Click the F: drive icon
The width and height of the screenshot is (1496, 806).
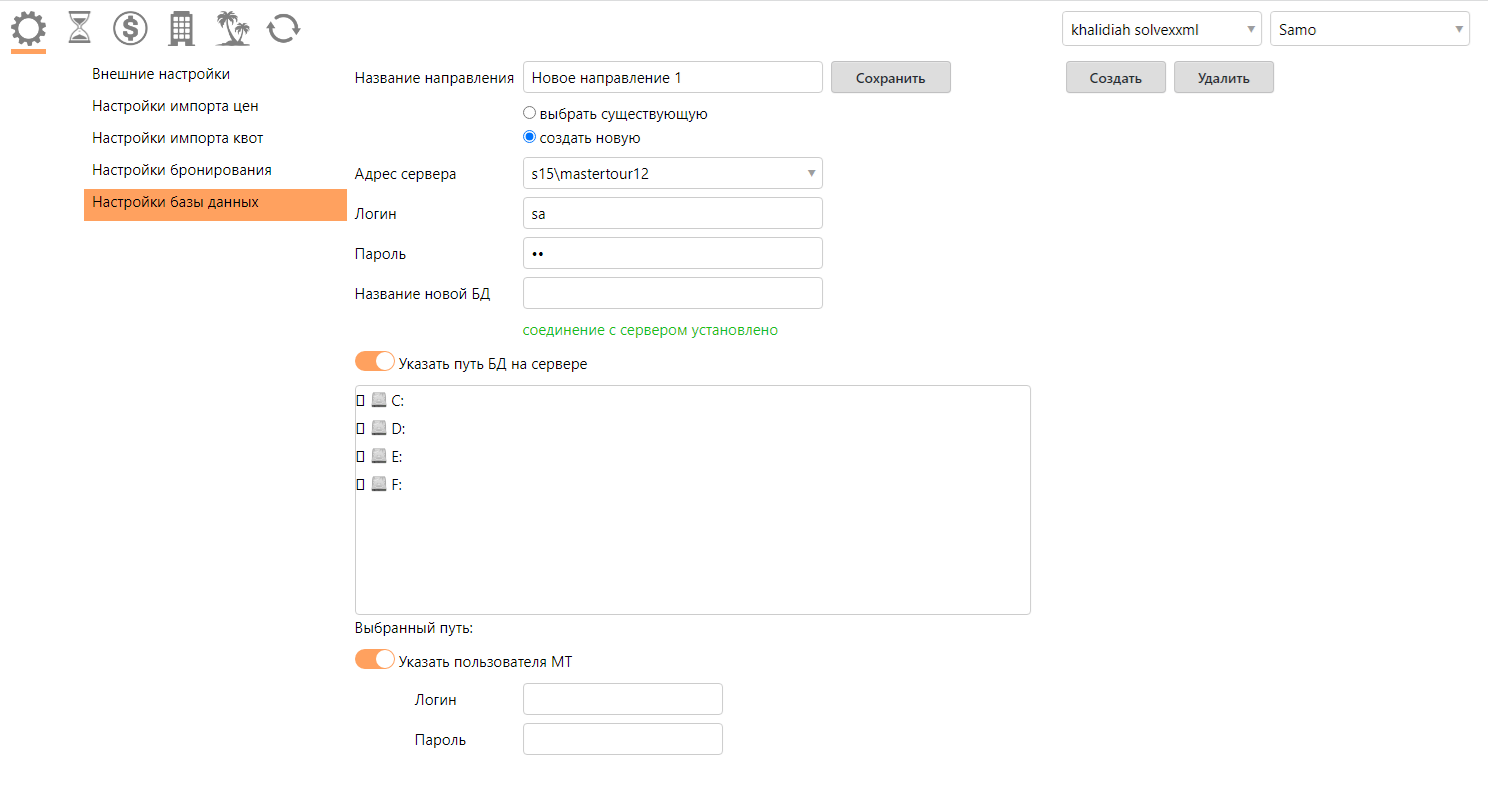click(x=378, y=485)
